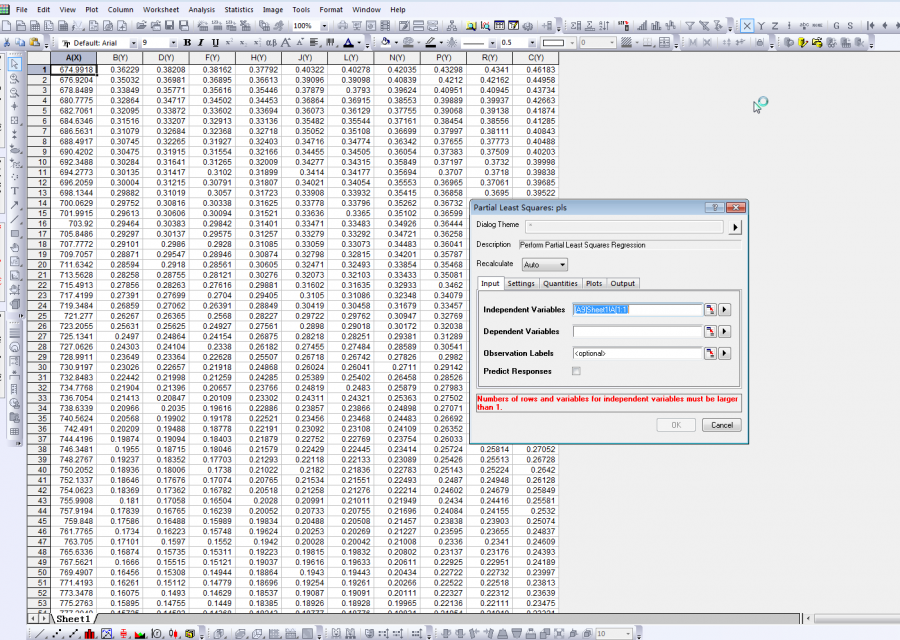Choose the Zoom In tool
Screen dimensions: 900x640
[15, 77]
